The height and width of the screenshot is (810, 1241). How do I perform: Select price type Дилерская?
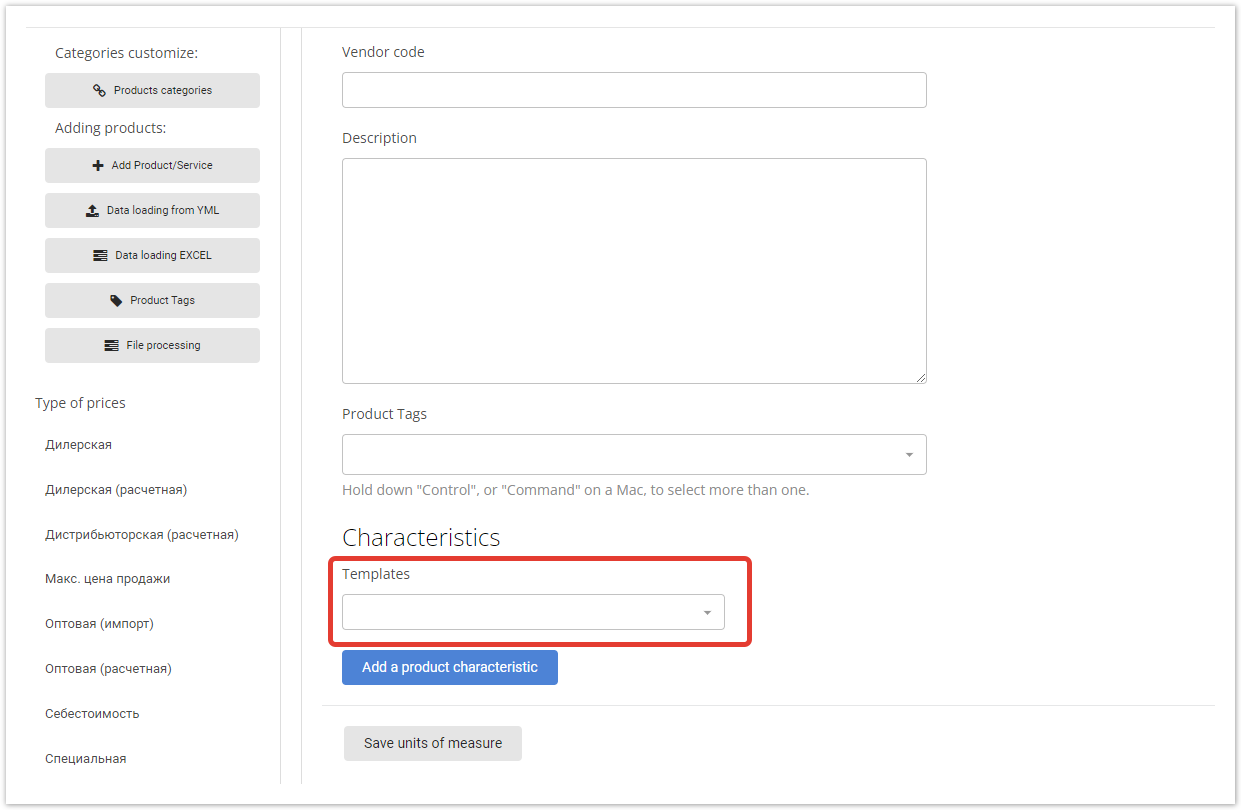tap(78, 444)
